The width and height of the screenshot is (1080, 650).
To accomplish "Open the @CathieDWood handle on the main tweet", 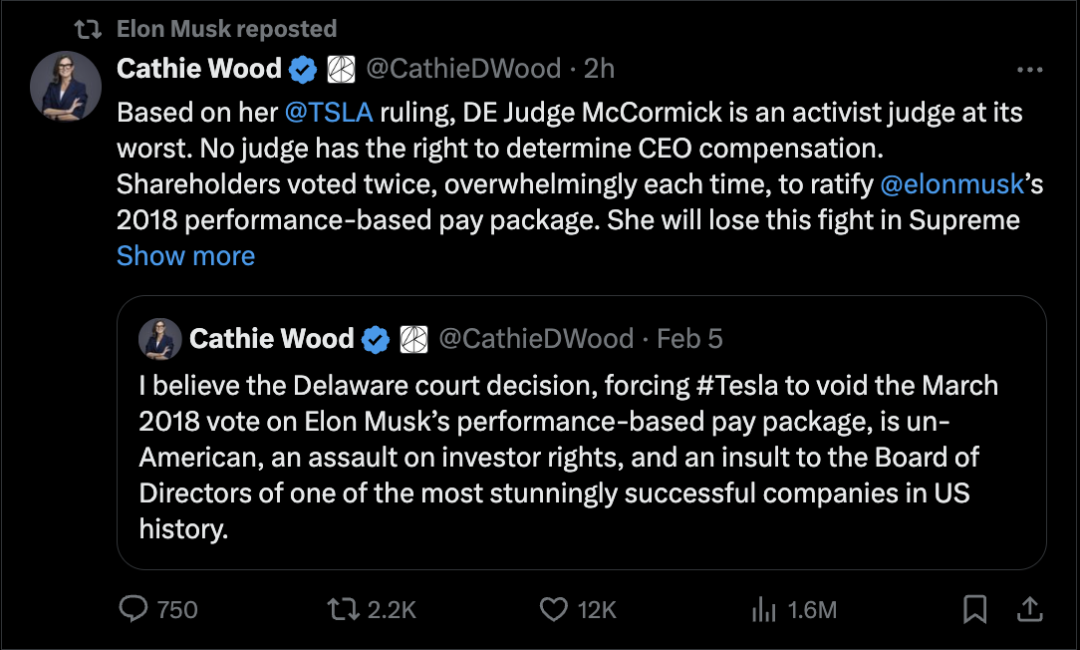I will (463, 69).
